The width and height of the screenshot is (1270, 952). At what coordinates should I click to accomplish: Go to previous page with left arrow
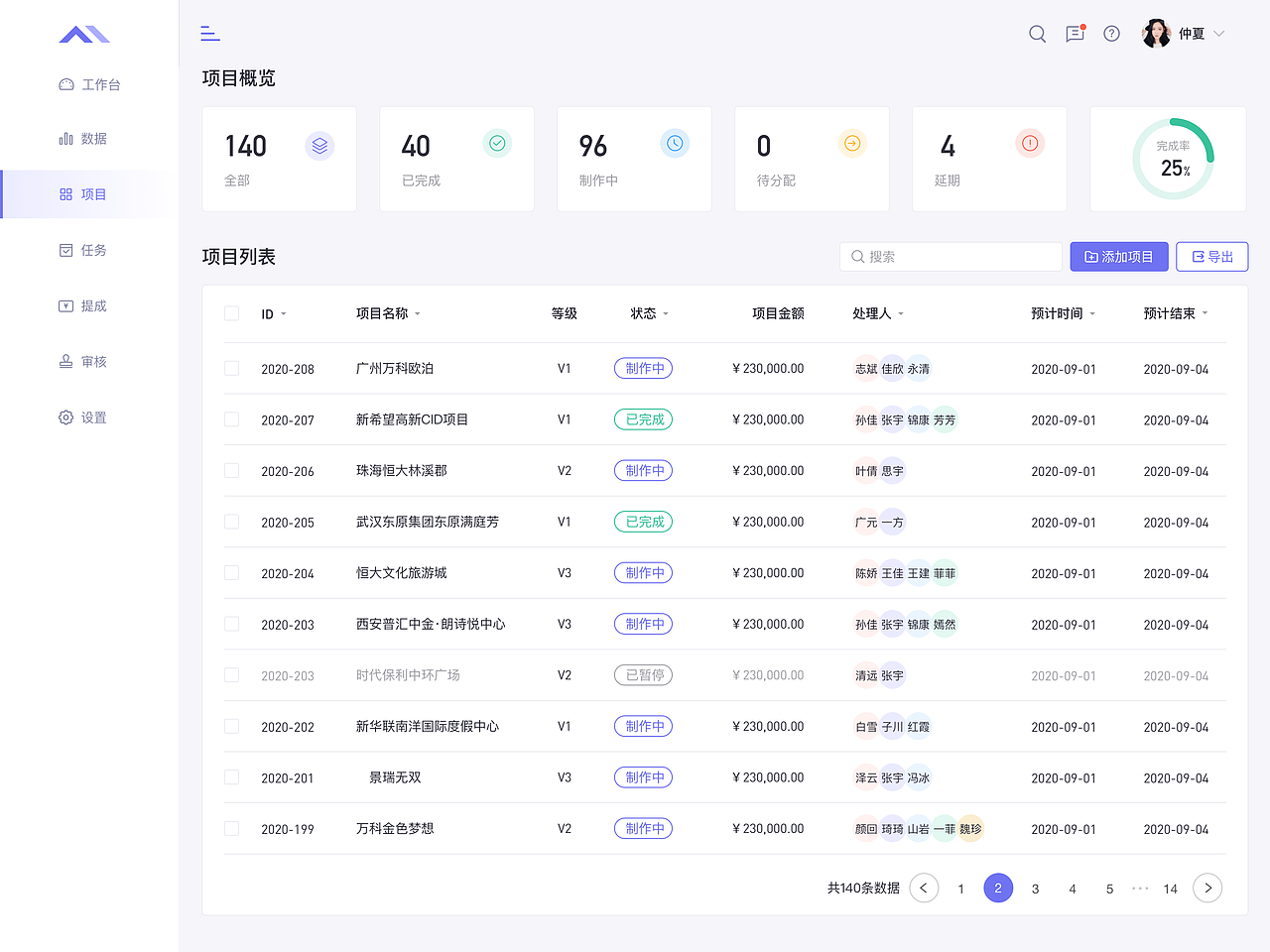coord(924,888)
